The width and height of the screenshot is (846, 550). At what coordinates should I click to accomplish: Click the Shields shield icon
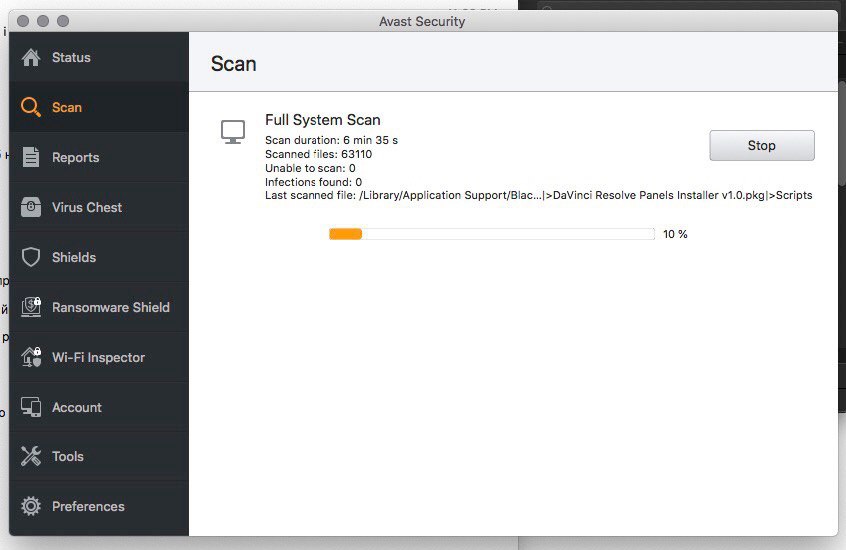coord(31,257)
